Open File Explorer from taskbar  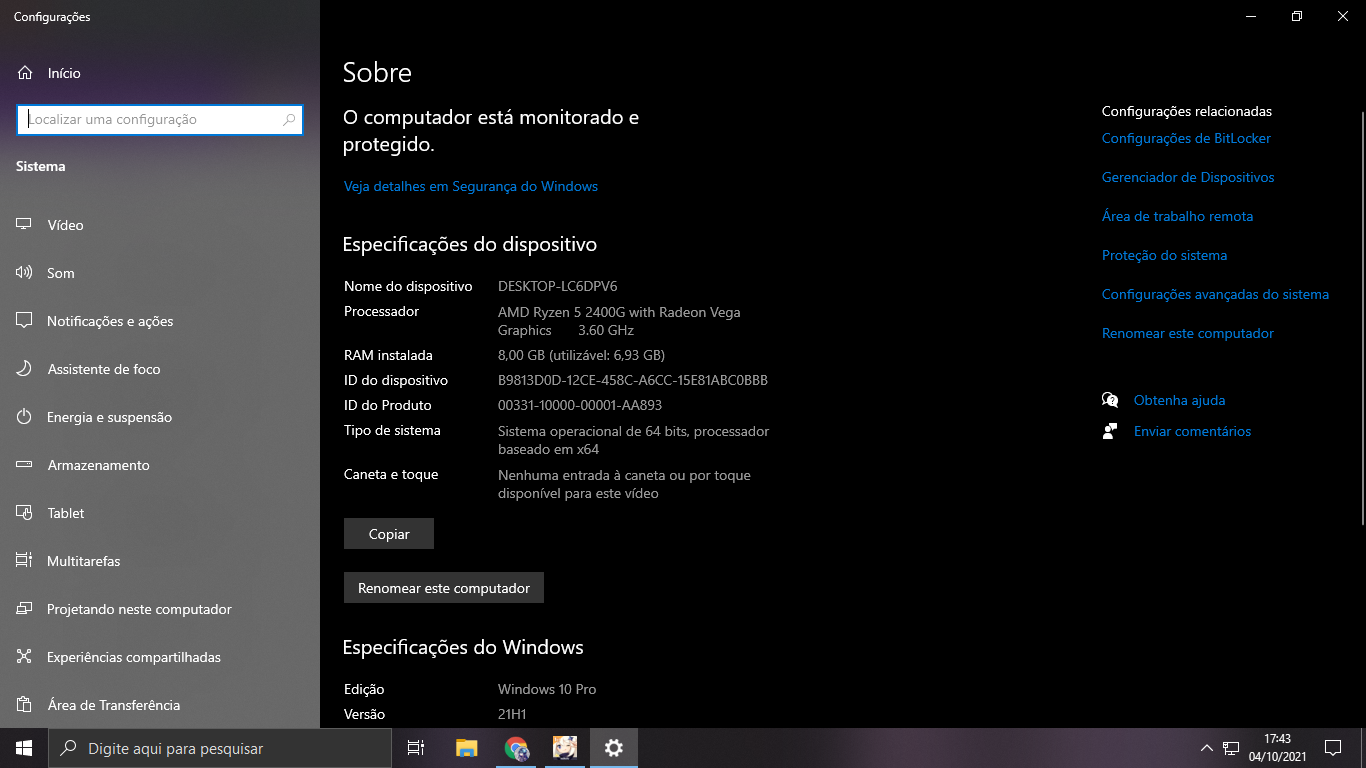[x=466, y=748]
